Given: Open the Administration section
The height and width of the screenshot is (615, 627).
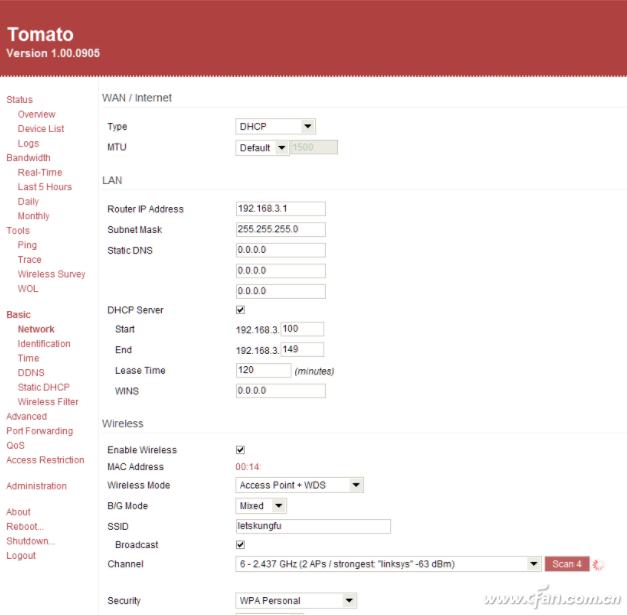Looking at the screenshot, I should 36,486.
